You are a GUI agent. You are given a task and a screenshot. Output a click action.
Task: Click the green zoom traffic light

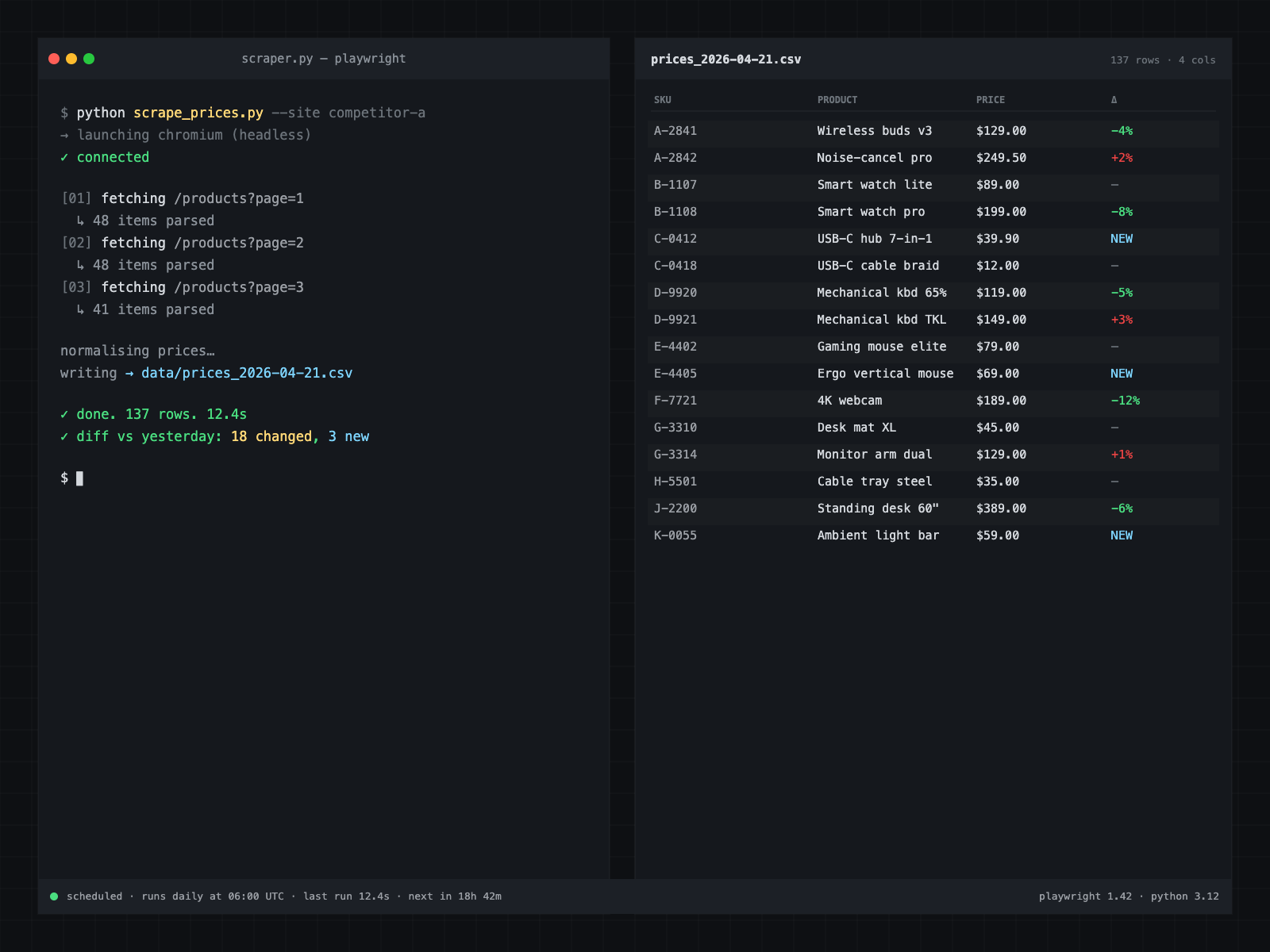[90, 58]
